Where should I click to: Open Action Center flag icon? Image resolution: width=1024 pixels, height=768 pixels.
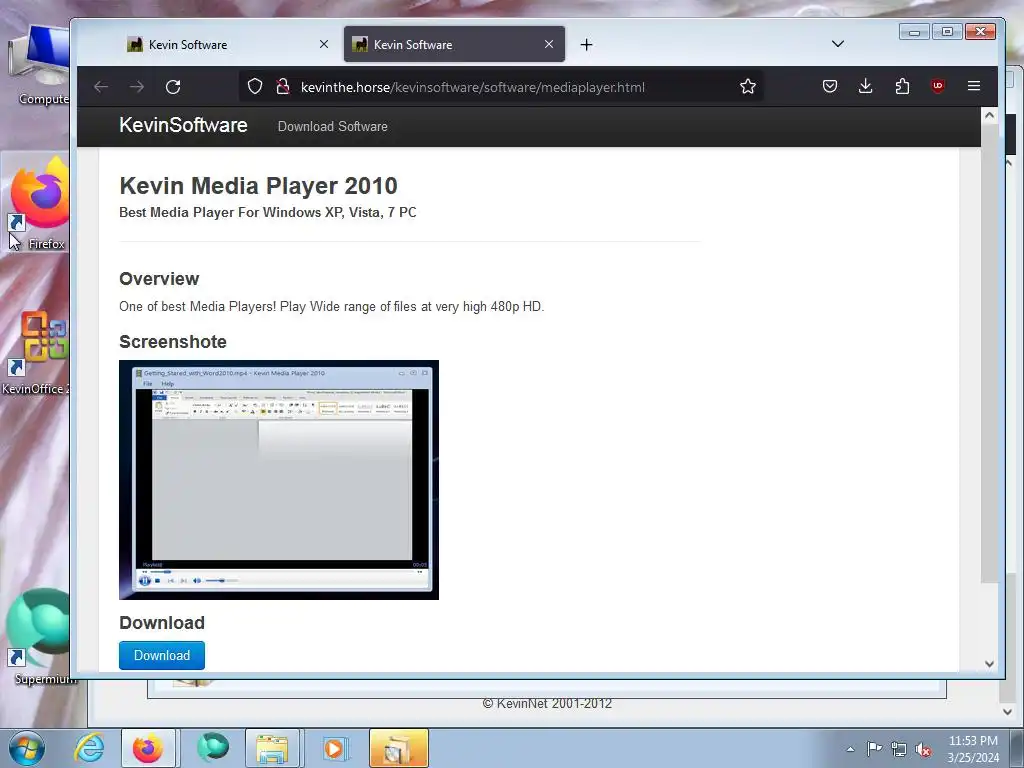[874, 748]
